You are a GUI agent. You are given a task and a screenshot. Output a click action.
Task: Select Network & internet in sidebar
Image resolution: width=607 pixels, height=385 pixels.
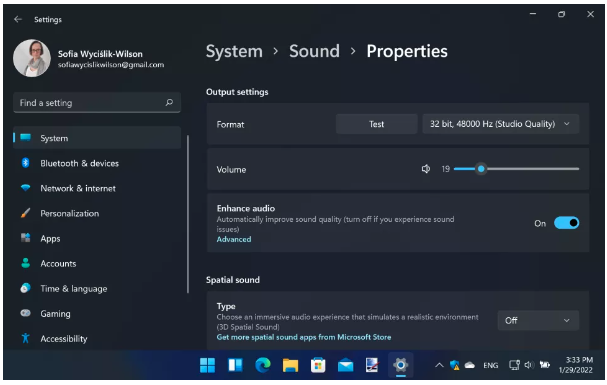(x=97, y=188)
